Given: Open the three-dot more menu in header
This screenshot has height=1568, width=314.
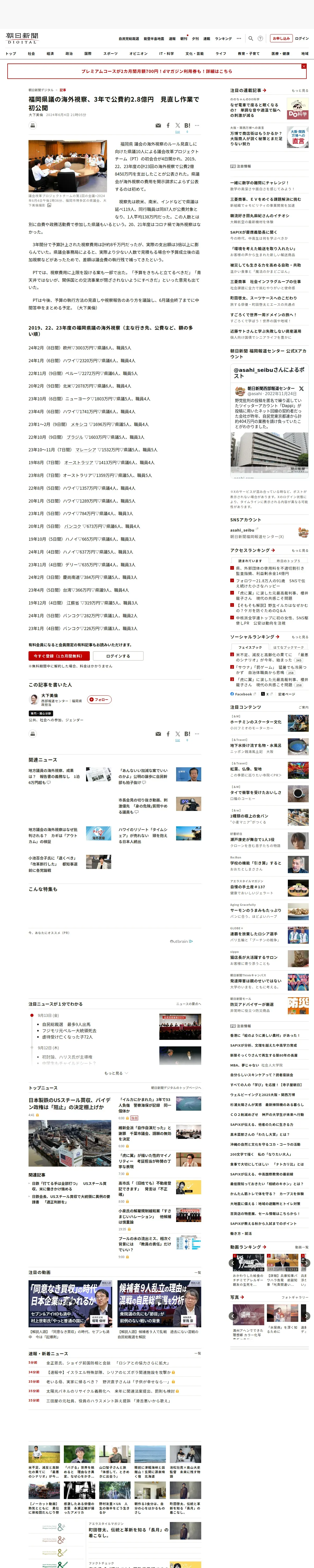Looking at the screenshot, I should click(239, 38).
